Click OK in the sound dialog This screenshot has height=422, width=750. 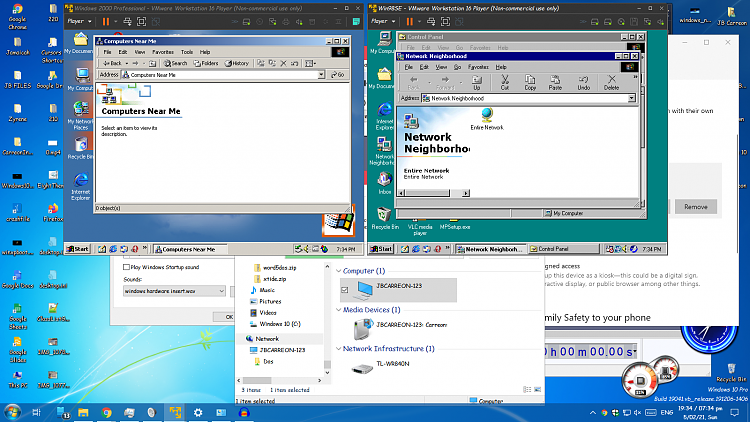tap(229, 317)
